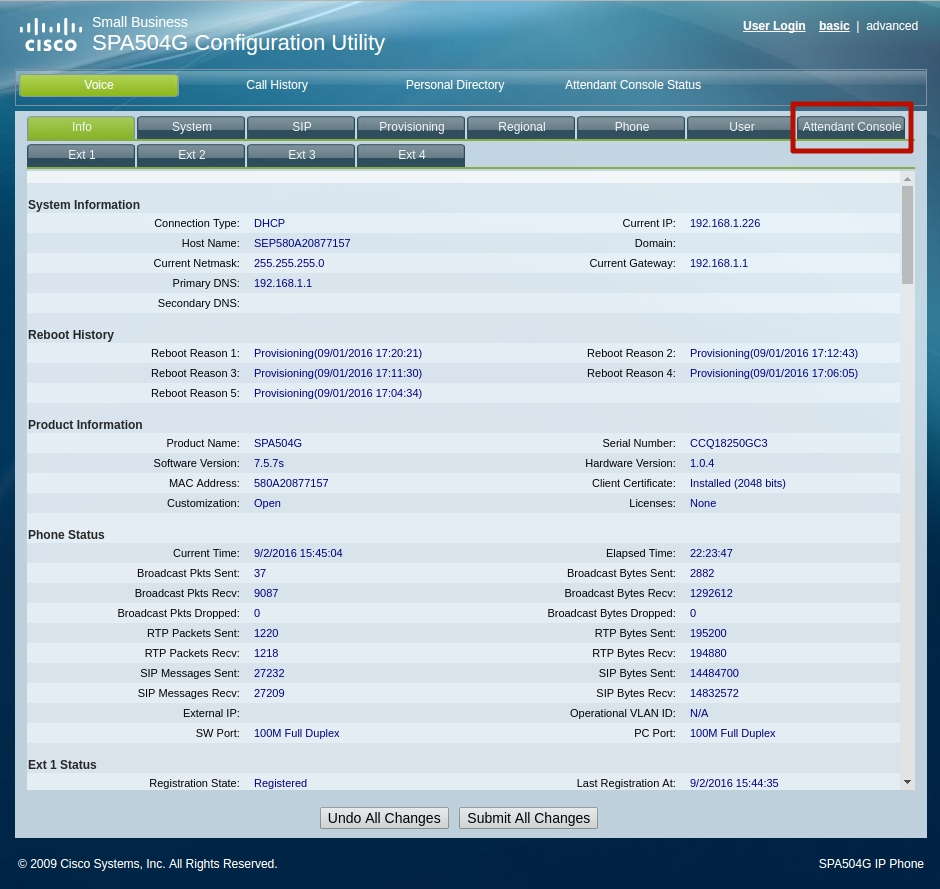The image size is (940, 889).
Task: Click SIP Bytes Recv value 14832572
Action: coord(714,694)
